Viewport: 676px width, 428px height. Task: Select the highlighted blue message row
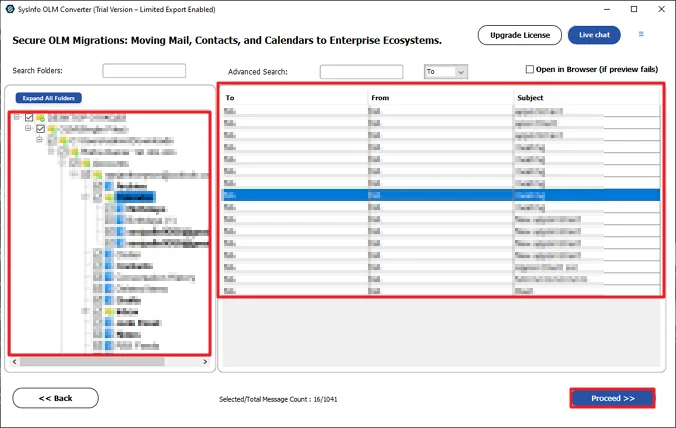[441, 195]
